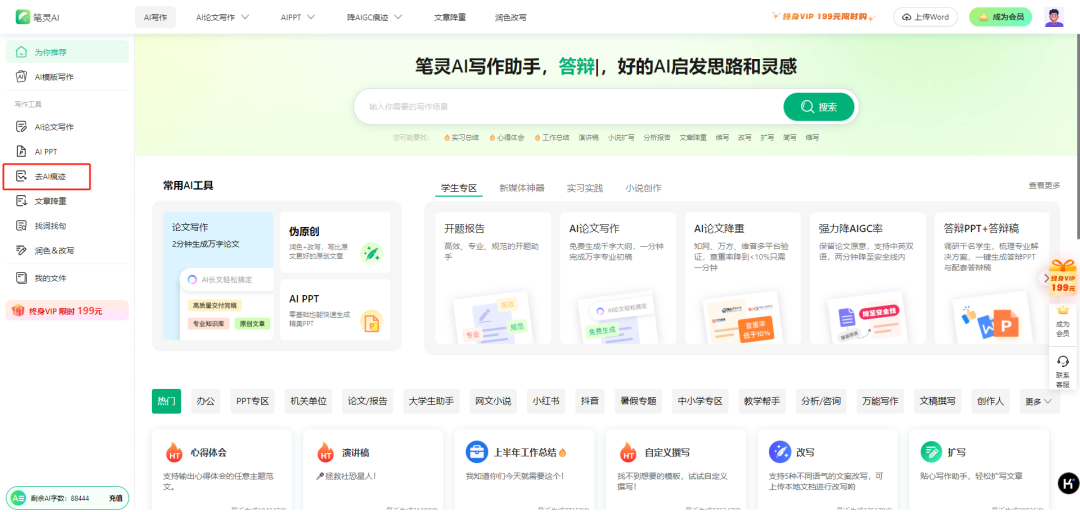Click 小说扩写 suggestion link
1080x512 pixels.
pos(621,138)
